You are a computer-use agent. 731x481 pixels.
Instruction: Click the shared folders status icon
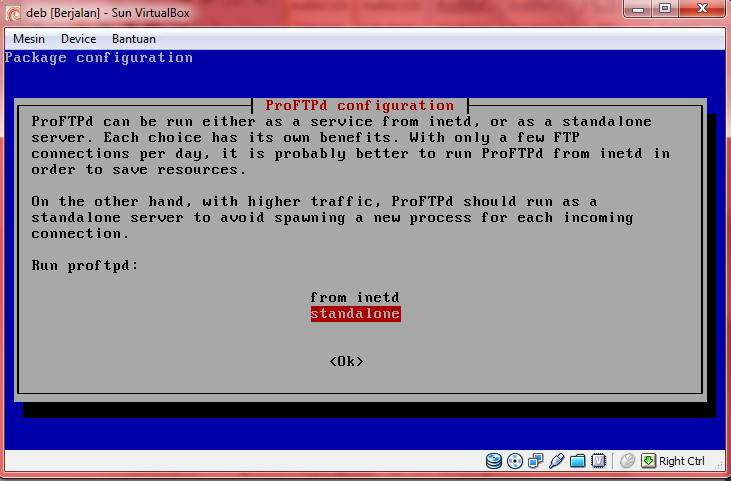(577, 461)
